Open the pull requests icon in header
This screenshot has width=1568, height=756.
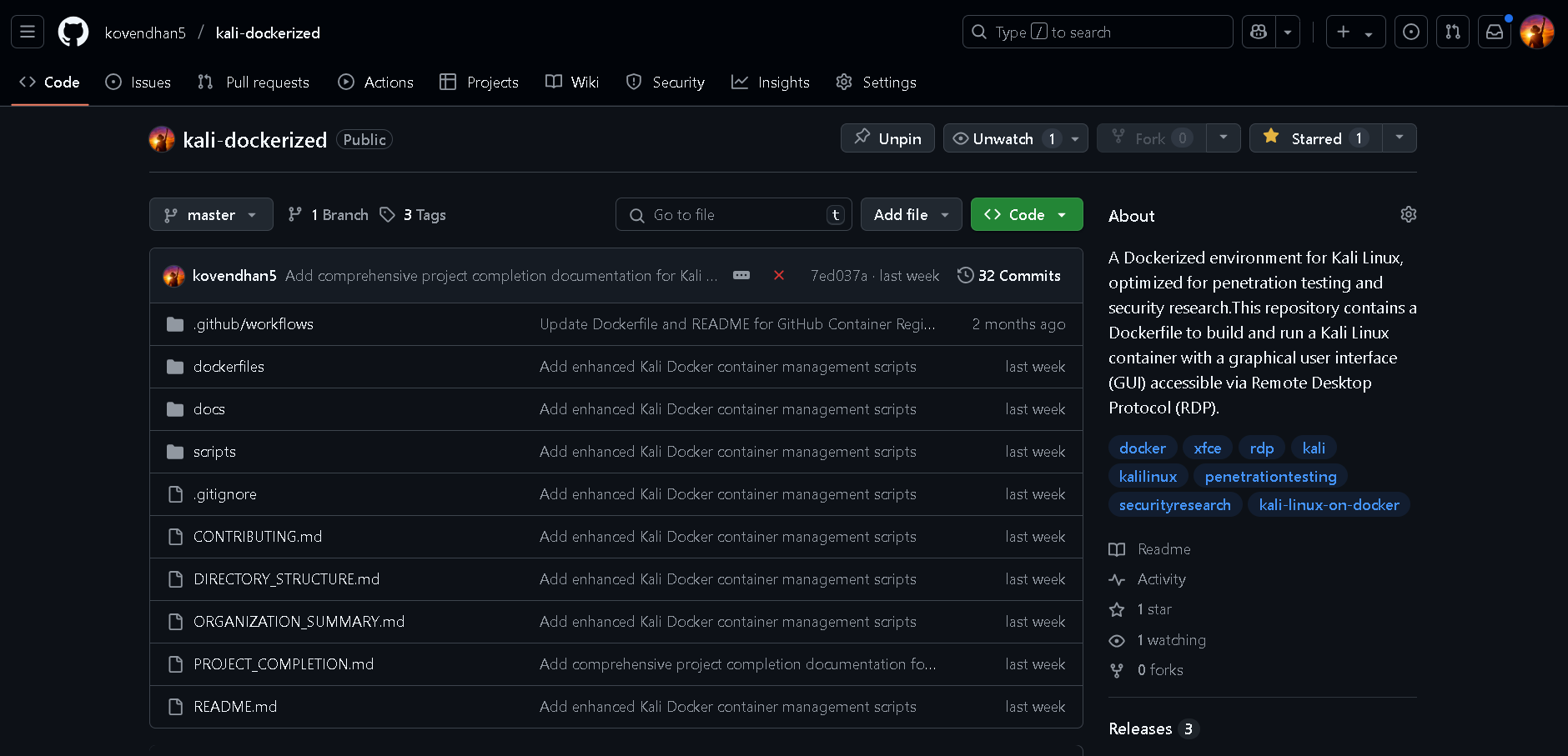1453,32
